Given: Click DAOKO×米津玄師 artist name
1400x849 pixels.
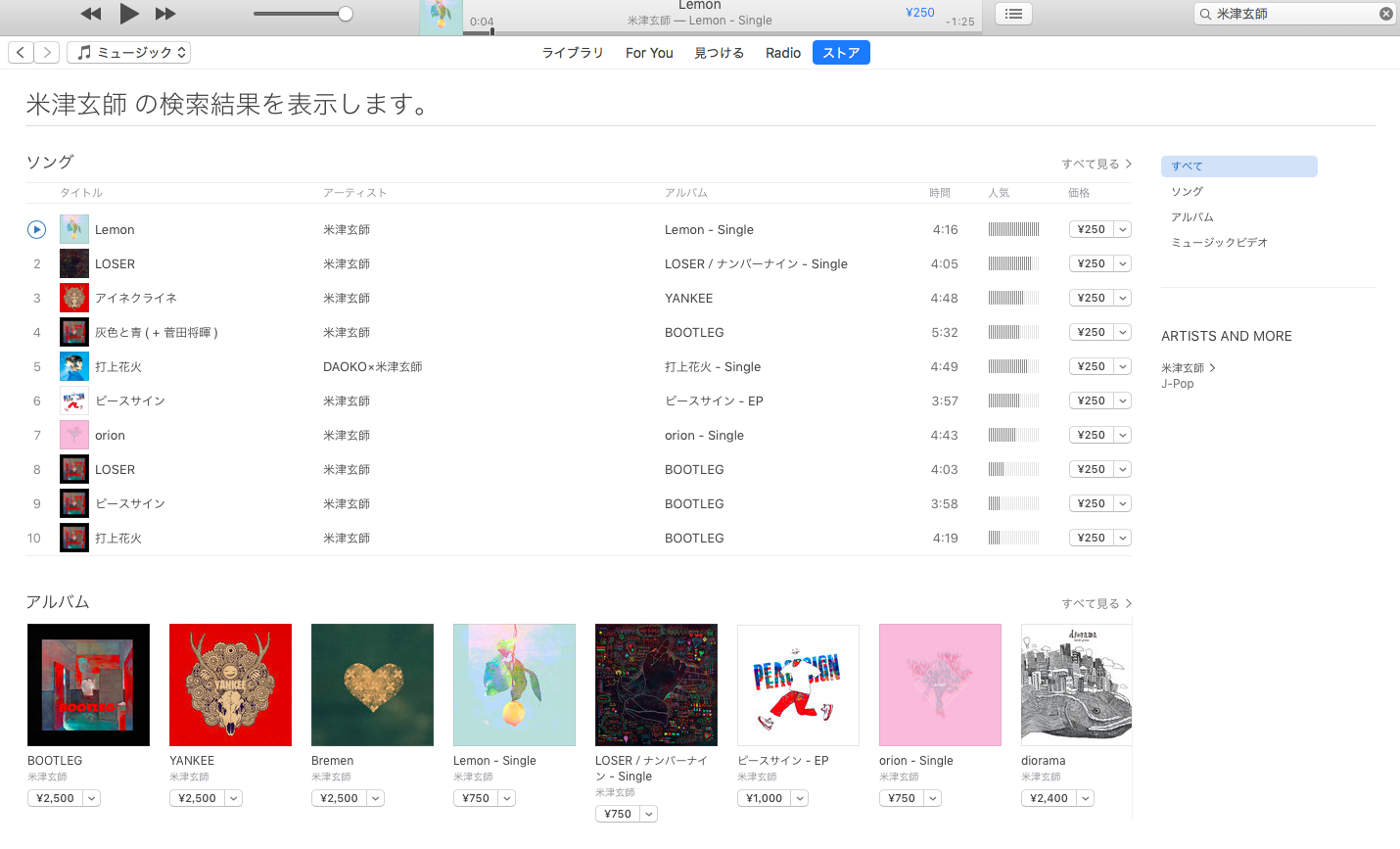Looking at the screenshot, I should coord(373,366).
